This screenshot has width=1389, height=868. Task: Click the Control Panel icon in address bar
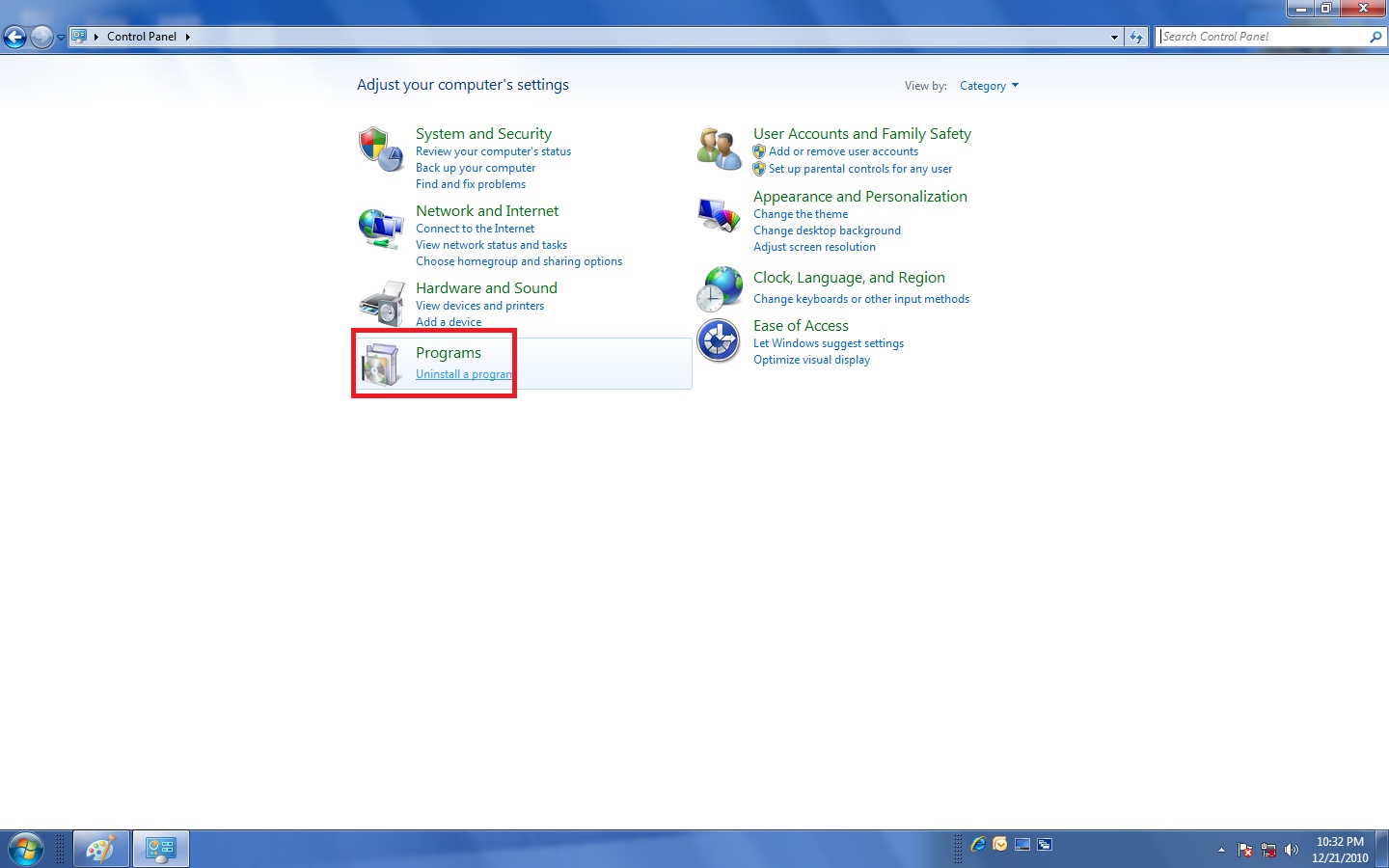(79, 37)
